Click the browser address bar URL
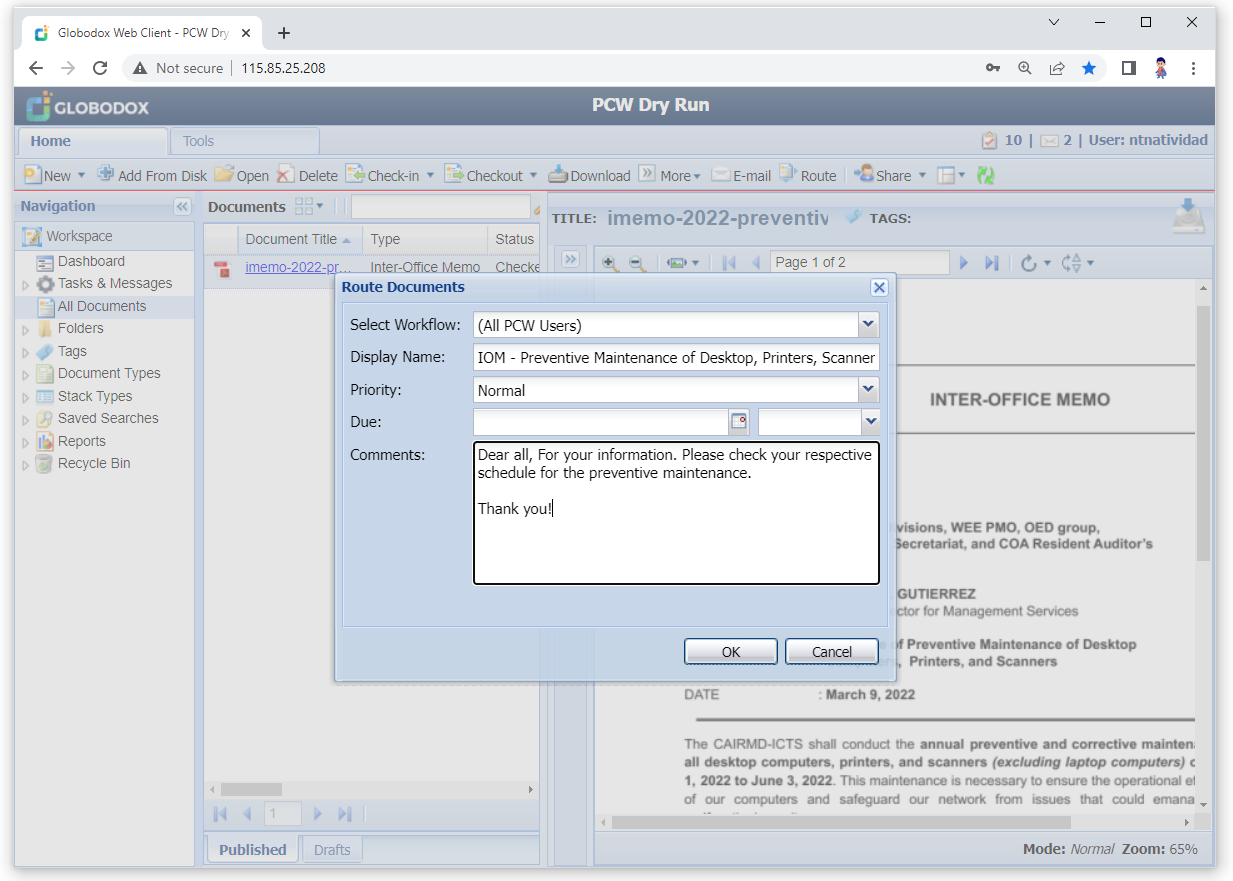This screenshot has height=881, width=1233. (x=283, y=68)
